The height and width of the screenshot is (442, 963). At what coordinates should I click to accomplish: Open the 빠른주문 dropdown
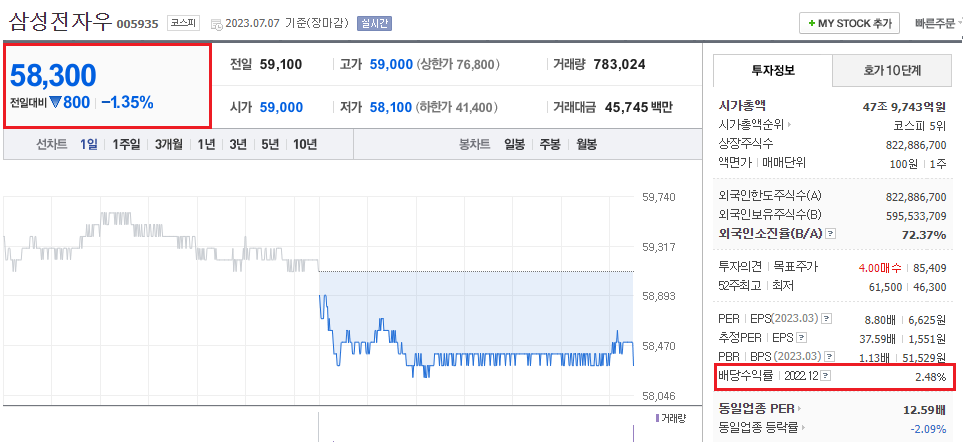click(x=936, y=23)
